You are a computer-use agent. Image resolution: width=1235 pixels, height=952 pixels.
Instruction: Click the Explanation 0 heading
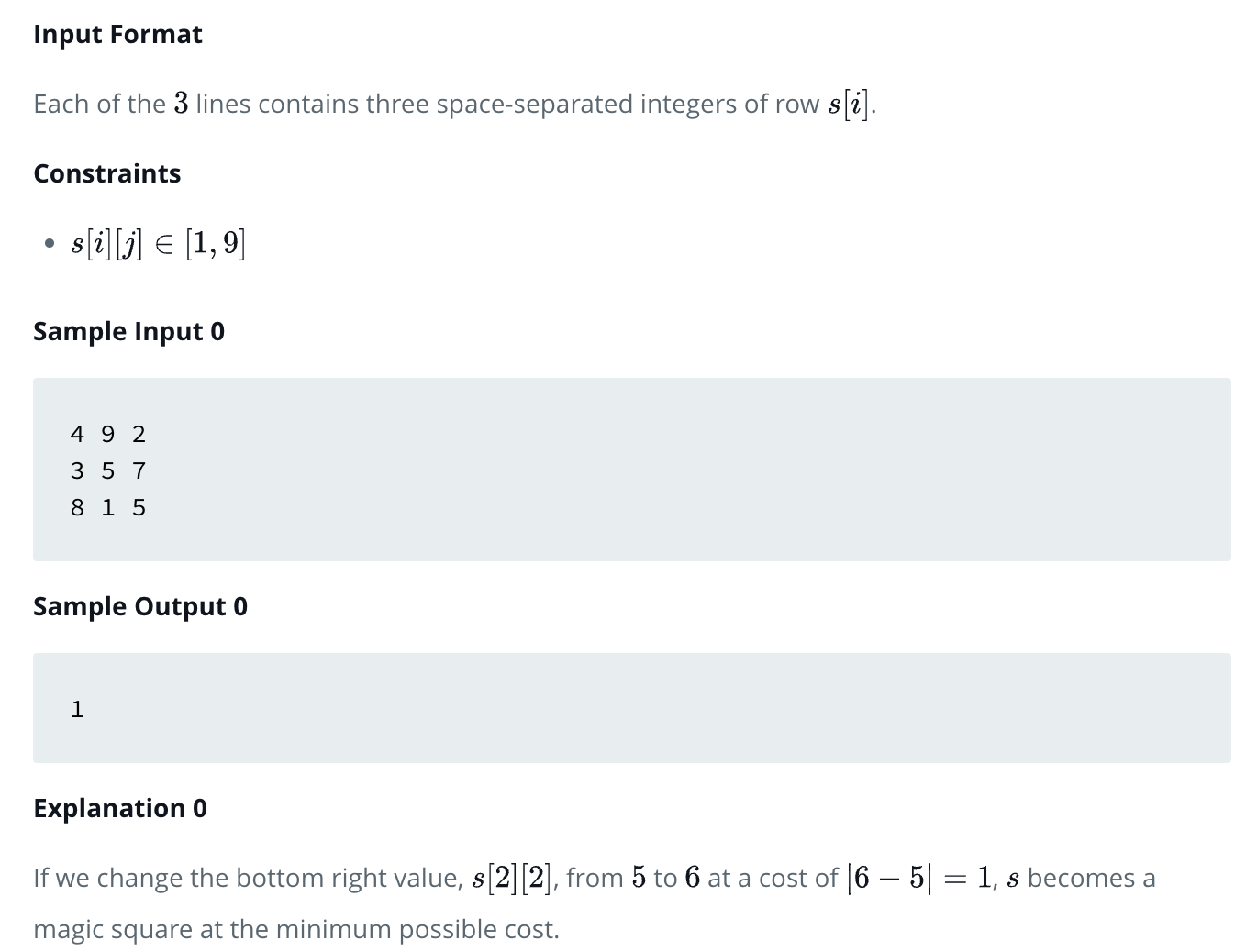[120, 808]
